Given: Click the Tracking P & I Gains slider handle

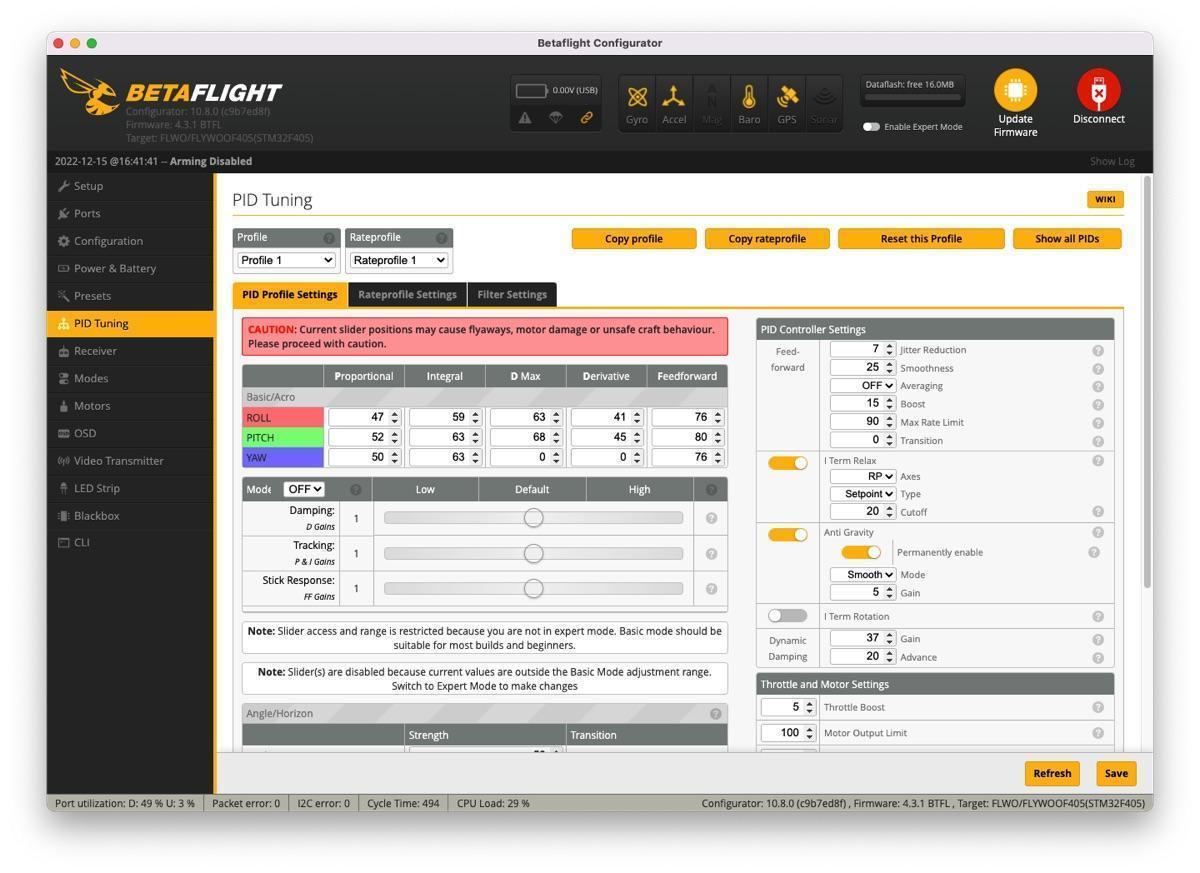Looking at the screenshot, I should (533, 553).
